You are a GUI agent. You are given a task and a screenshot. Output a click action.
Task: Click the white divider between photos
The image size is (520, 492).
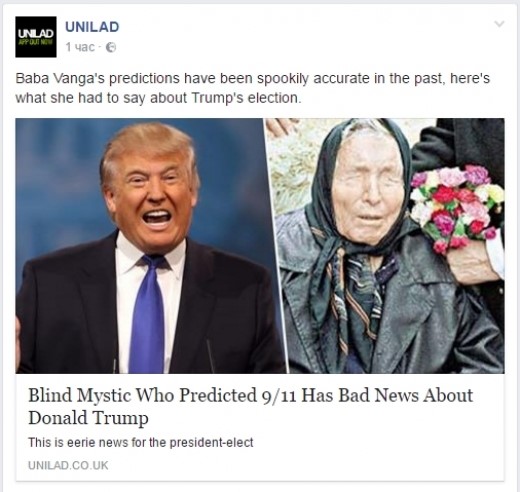[278, 246]
